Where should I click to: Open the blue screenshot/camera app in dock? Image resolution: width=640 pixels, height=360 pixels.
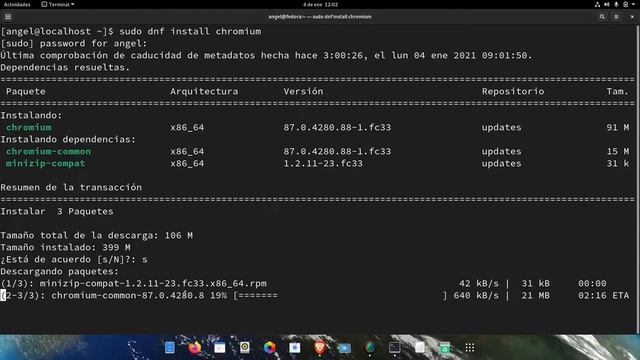coord(344,347)
